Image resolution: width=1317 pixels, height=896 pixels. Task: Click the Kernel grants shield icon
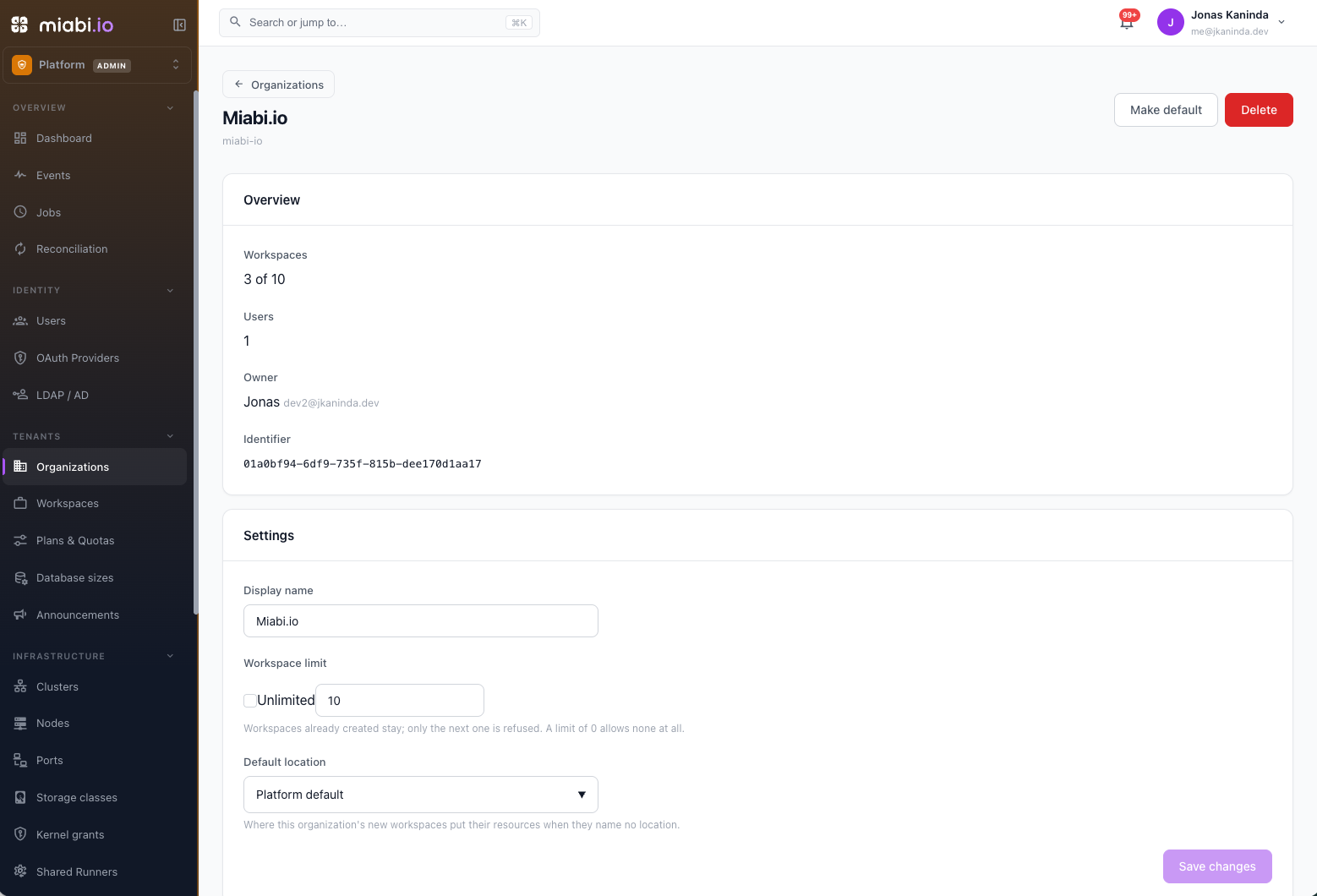pos(20,834)
